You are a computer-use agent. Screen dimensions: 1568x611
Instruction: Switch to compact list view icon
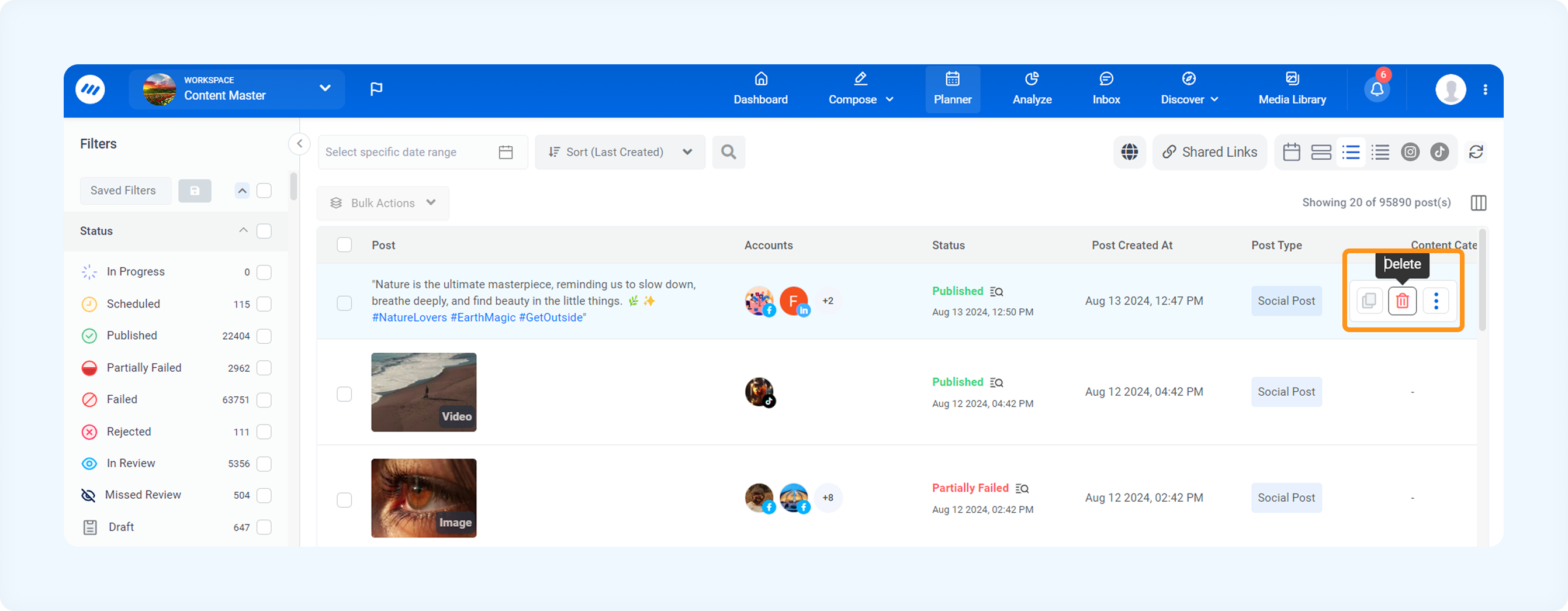(x=1380, y=152)
